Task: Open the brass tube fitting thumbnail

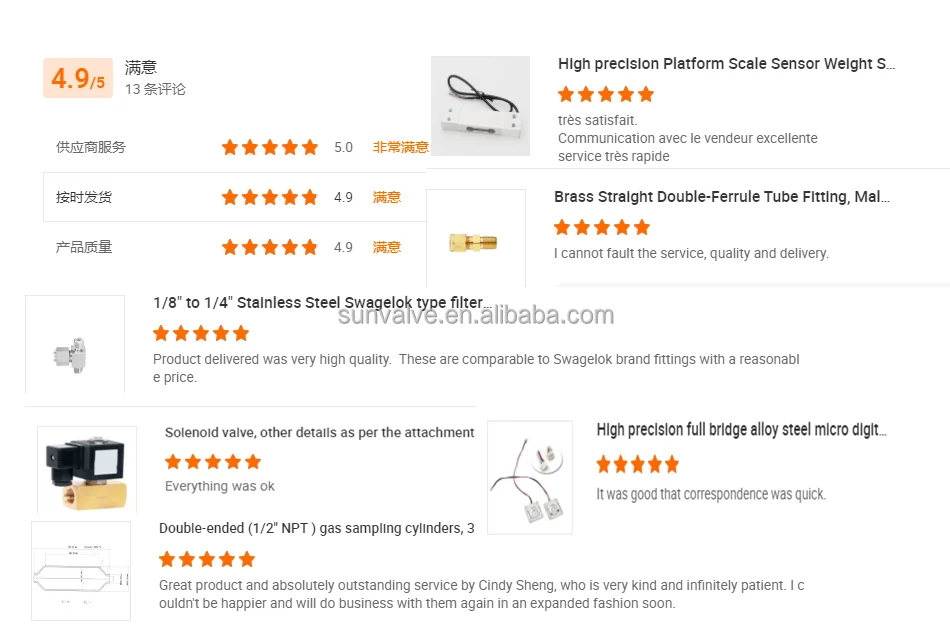Action: pyautogui.click(x=475, y=240)
